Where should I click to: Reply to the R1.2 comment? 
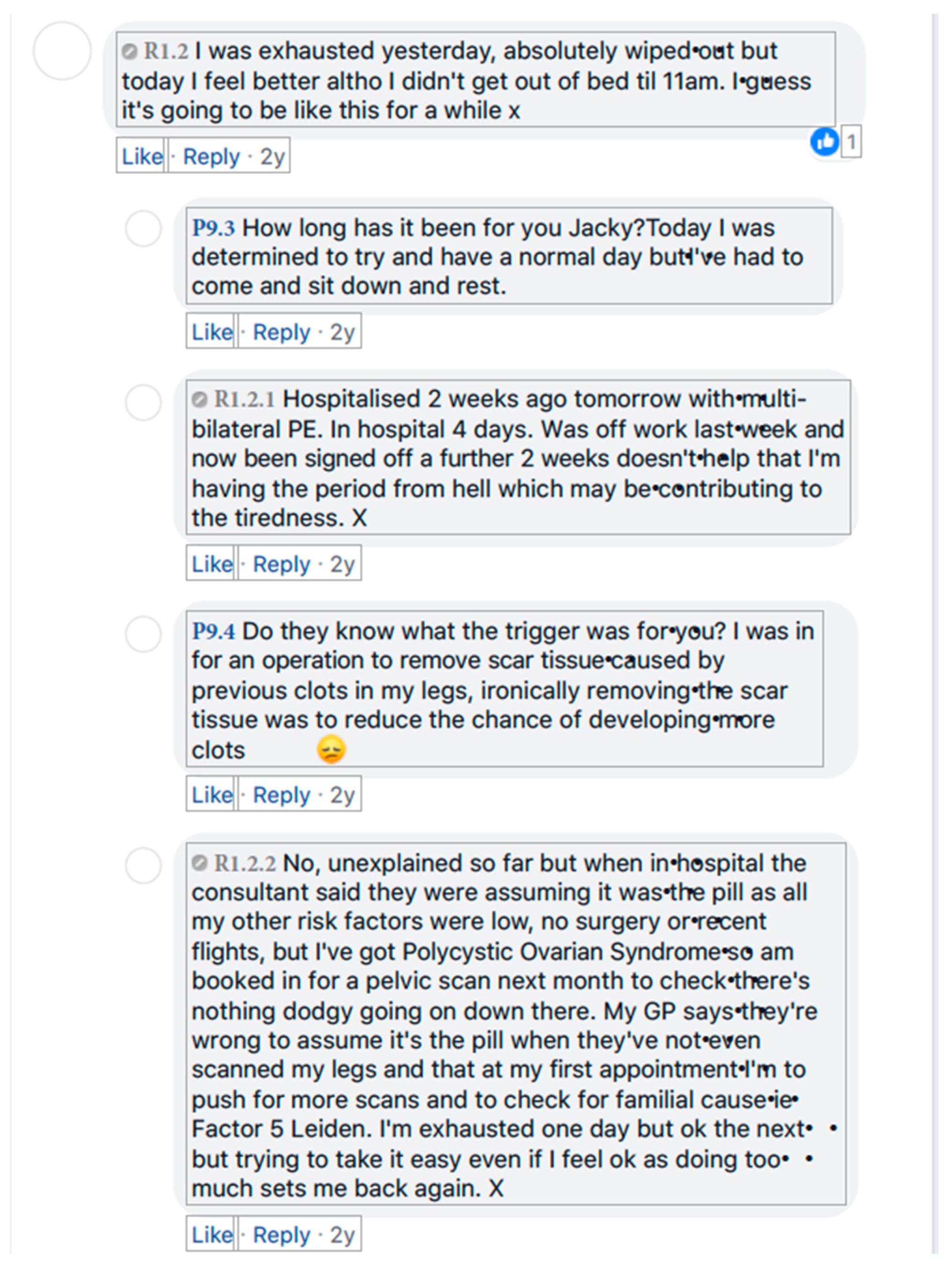211,156
